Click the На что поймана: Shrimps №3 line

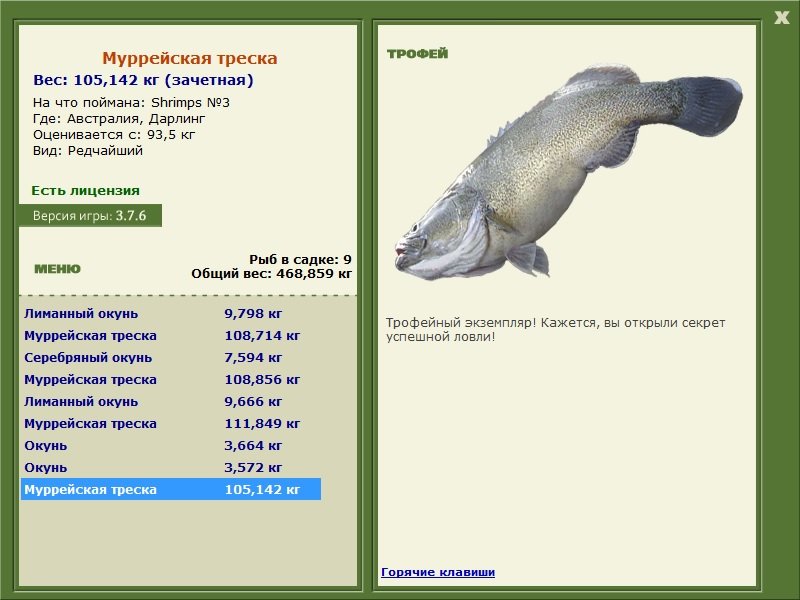pyautogui.click(x=131, y=103)
